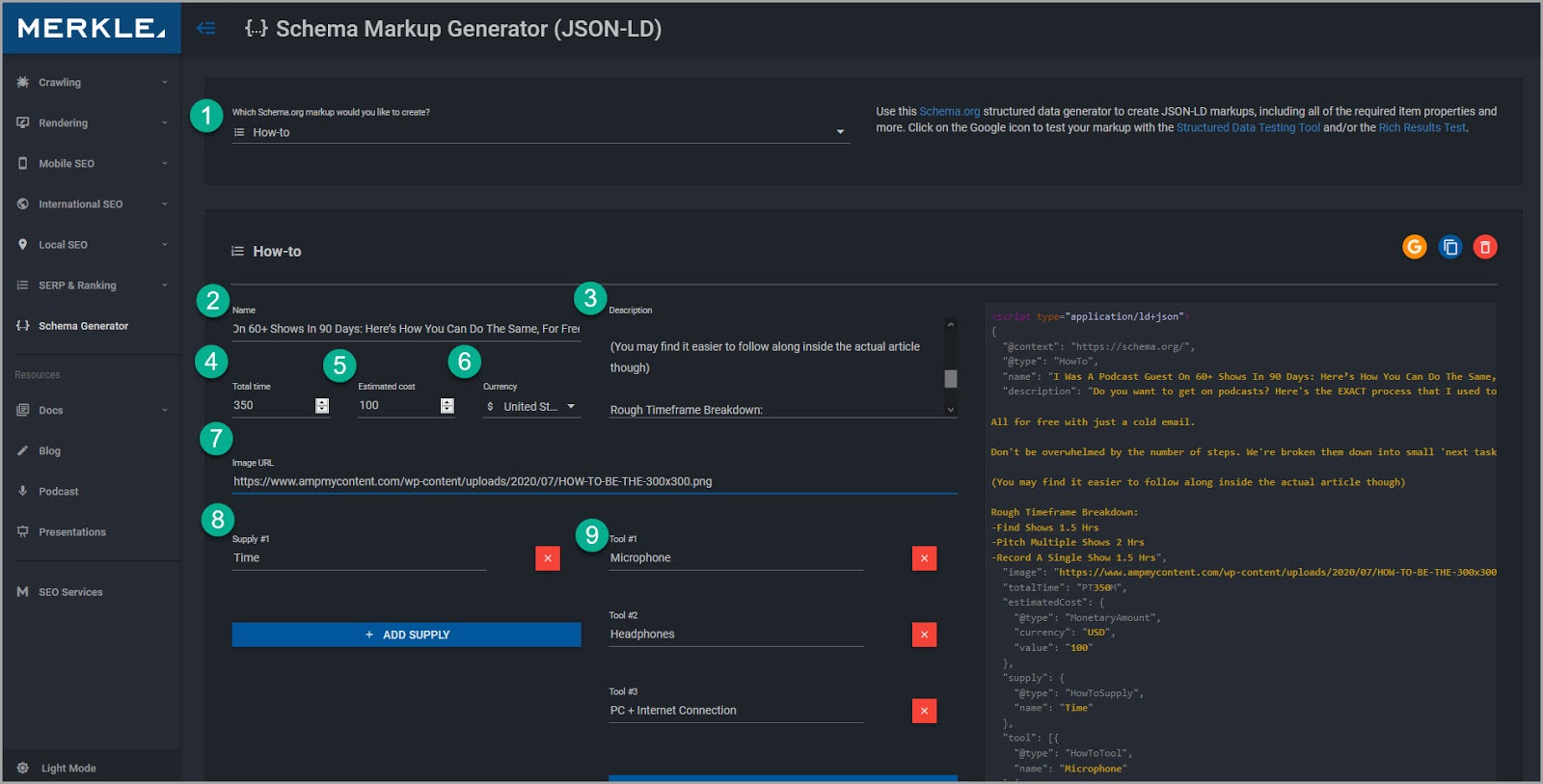1543x784 pixels.
Task: Copy the generated markup with blue copy icon
Action: [1449, 247]
